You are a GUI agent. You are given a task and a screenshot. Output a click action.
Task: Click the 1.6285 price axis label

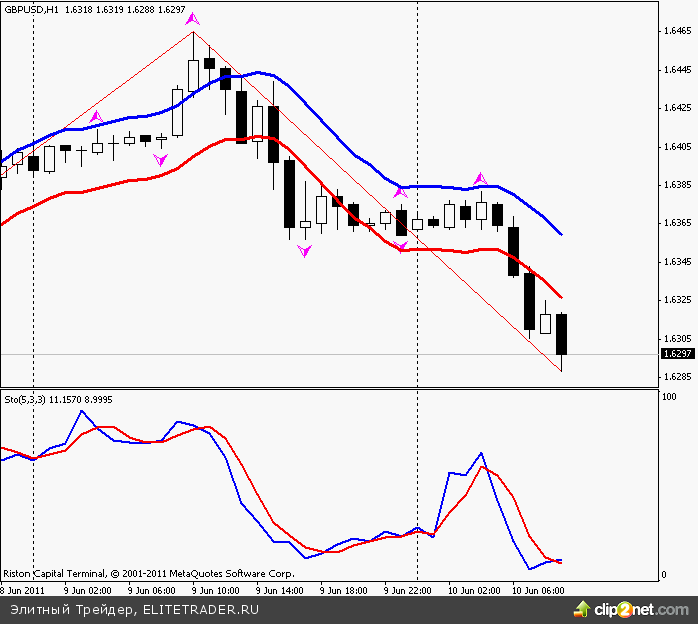tap(676, 377)
